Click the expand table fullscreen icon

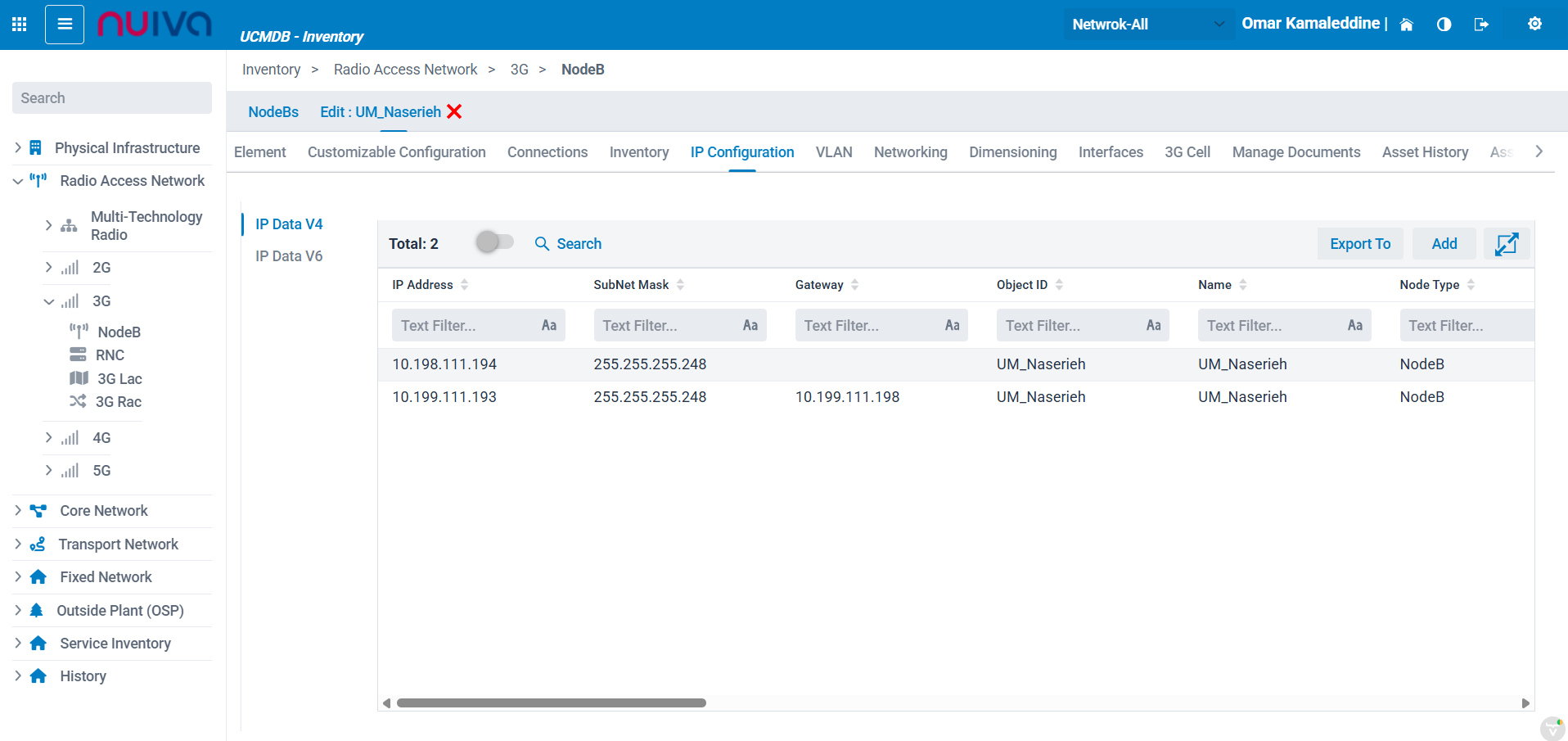(x=1506, y=244)
